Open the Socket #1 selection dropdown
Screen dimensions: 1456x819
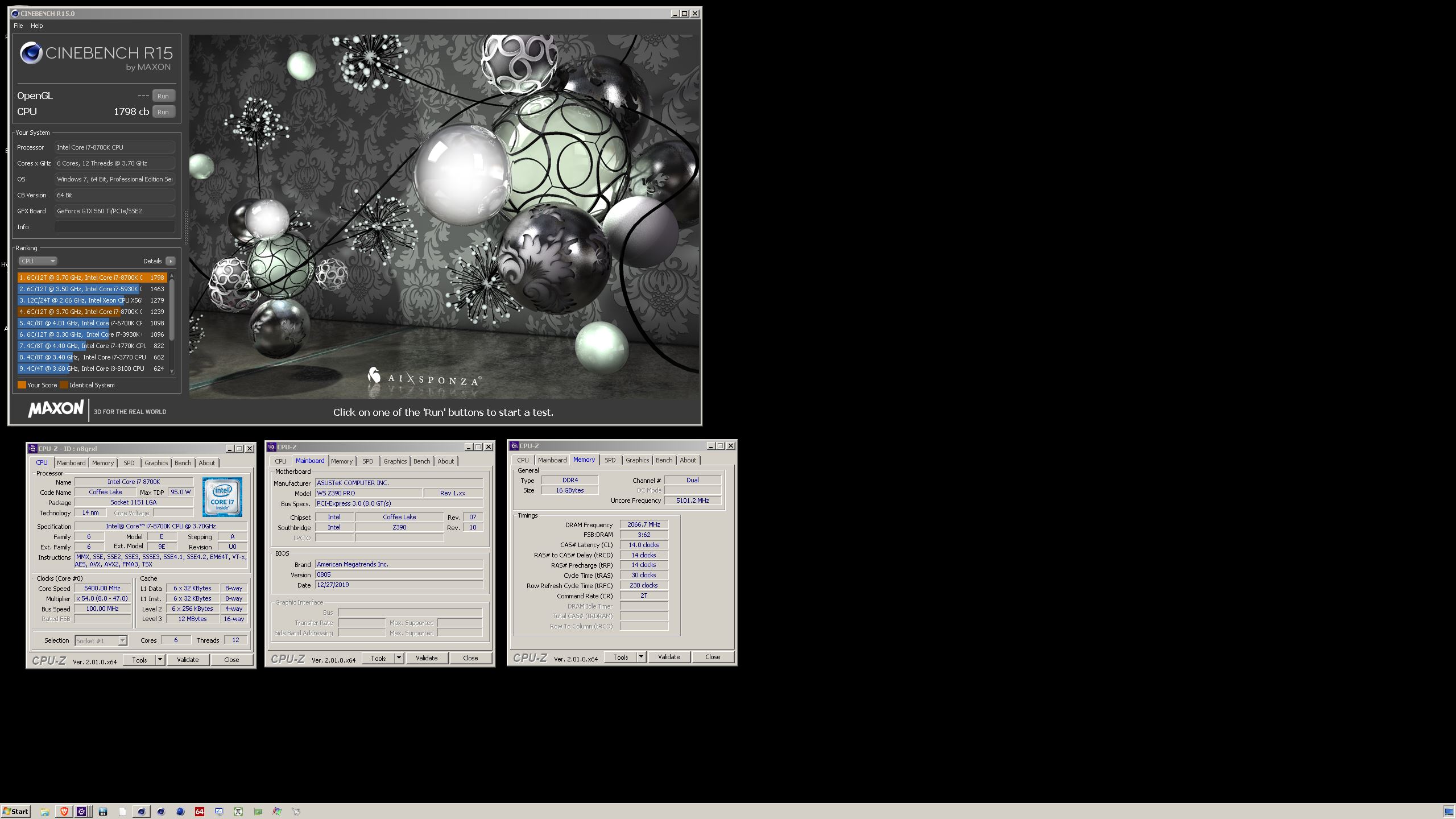tap(101, 641)
